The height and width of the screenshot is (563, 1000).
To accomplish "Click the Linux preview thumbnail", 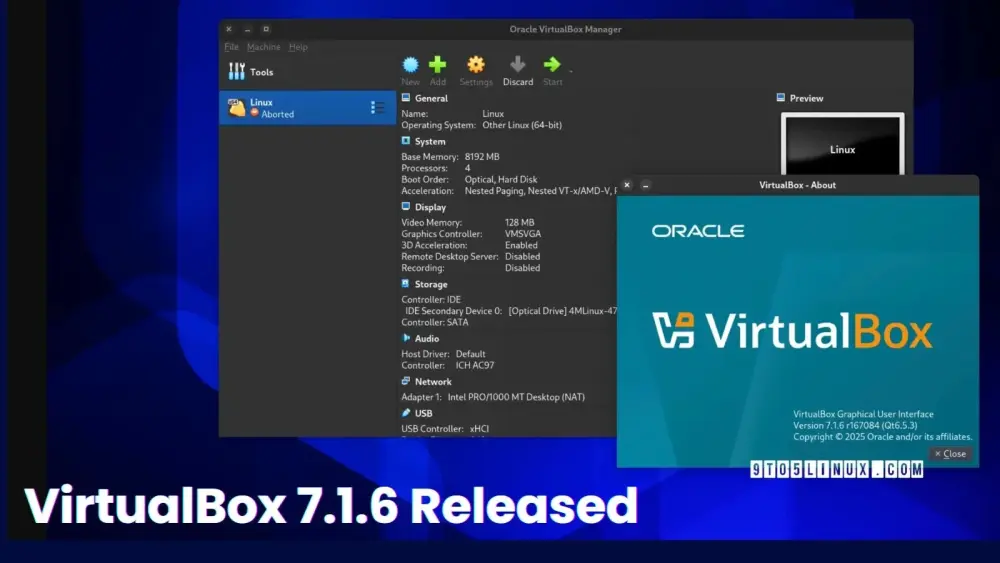I will click(x=842, y=145).
